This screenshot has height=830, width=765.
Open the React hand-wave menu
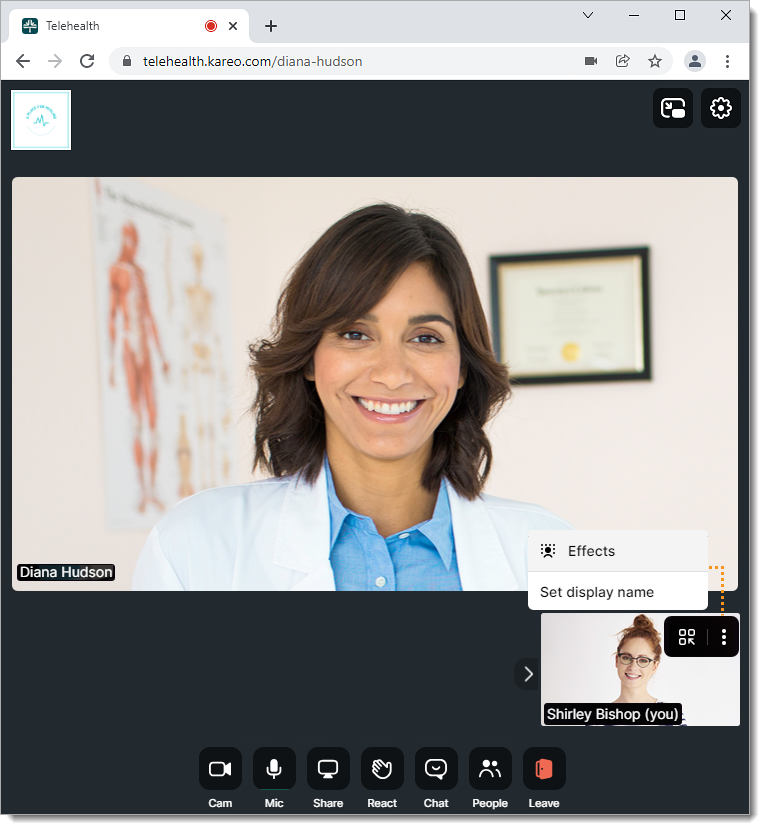[382, 768]
